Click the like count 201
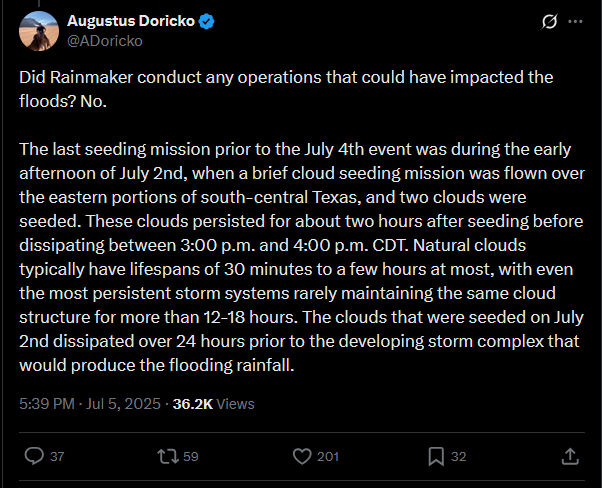This screenshot has height=488, width=602. pos(328,457)
